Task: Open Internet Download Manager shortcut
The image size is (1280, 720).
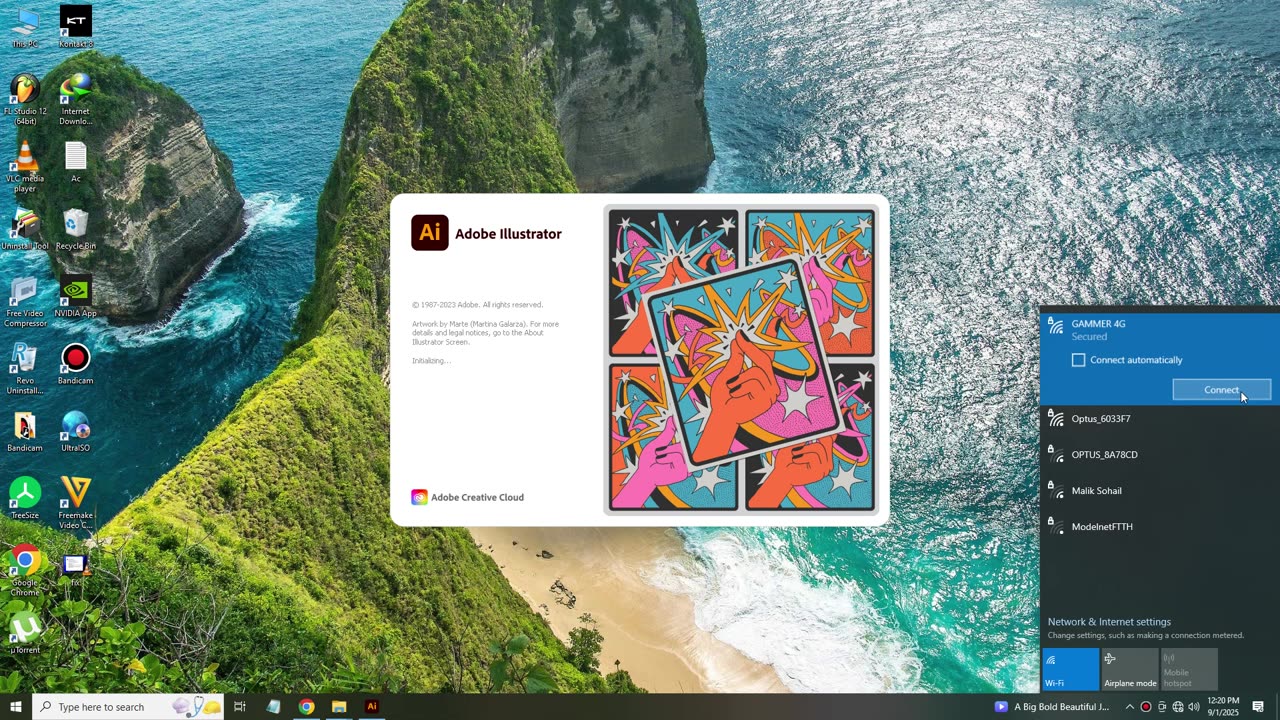Action: pos(76,99)
